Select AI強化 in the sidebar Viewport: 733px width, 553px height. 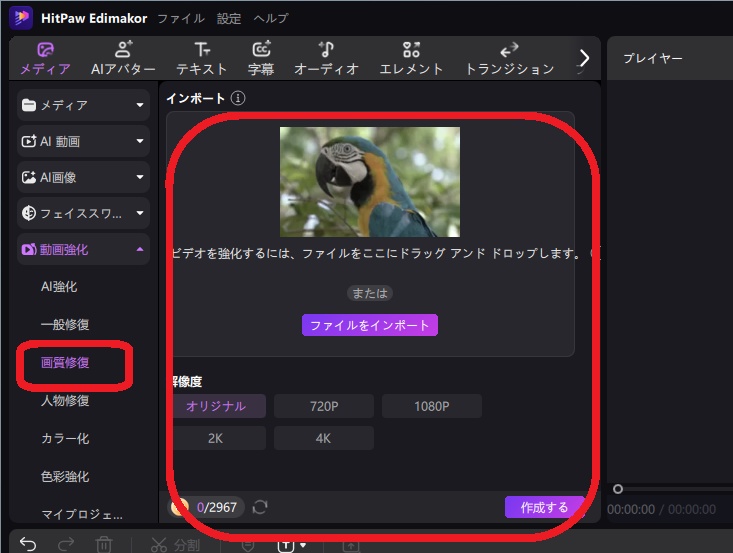click(59, 287)
